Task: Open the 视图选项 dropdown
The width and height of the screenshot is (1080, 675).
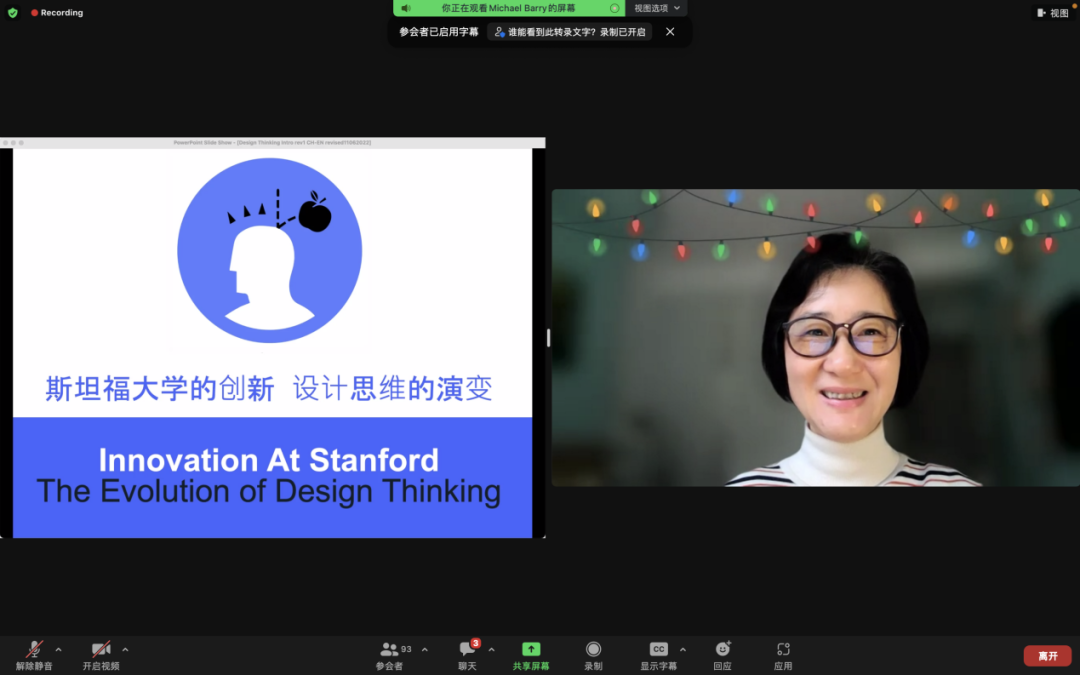Action: point(657,8)
